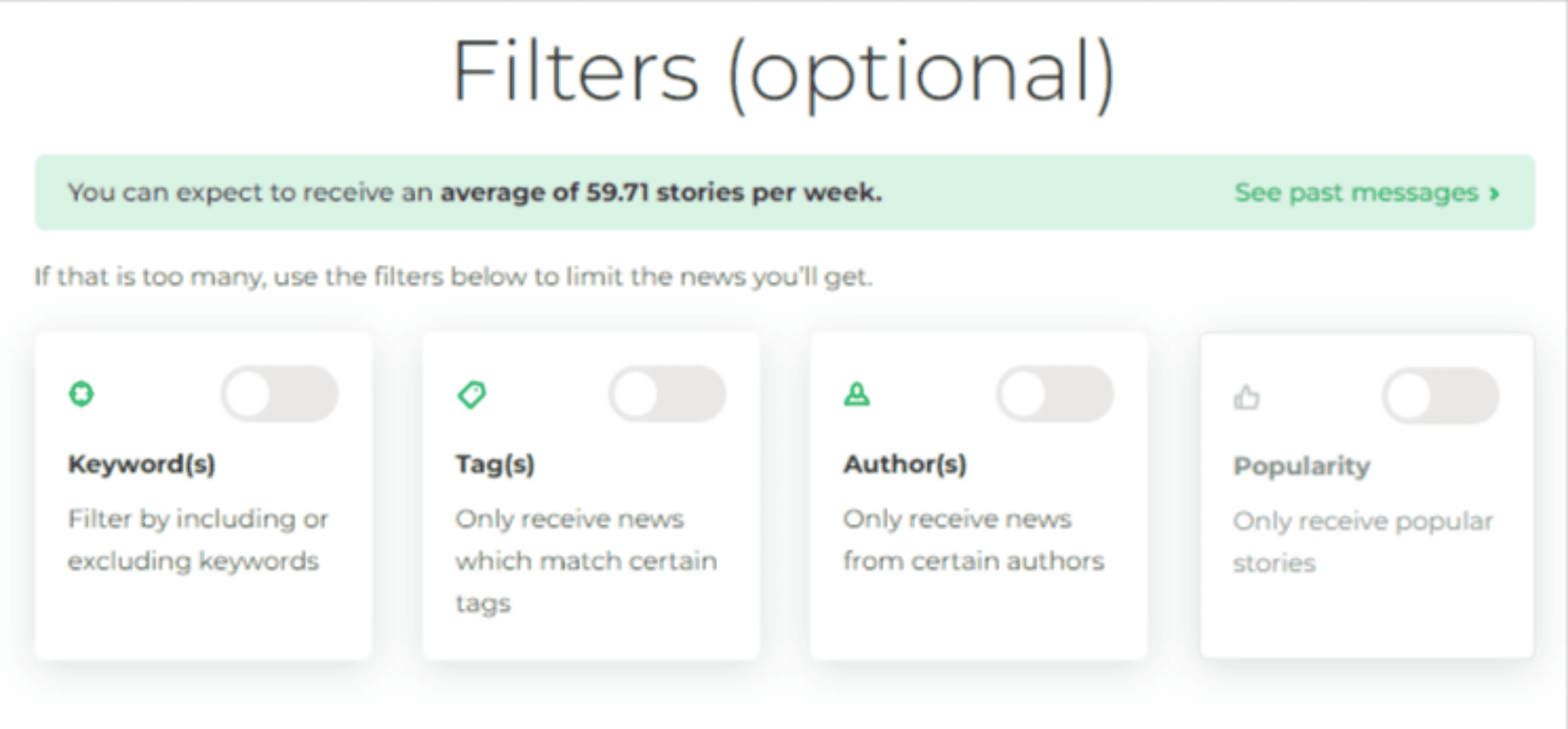Enable the Keyword(s) filter toggle
The height and width of the screenshot is (729, 1568).
coord(280,394)
